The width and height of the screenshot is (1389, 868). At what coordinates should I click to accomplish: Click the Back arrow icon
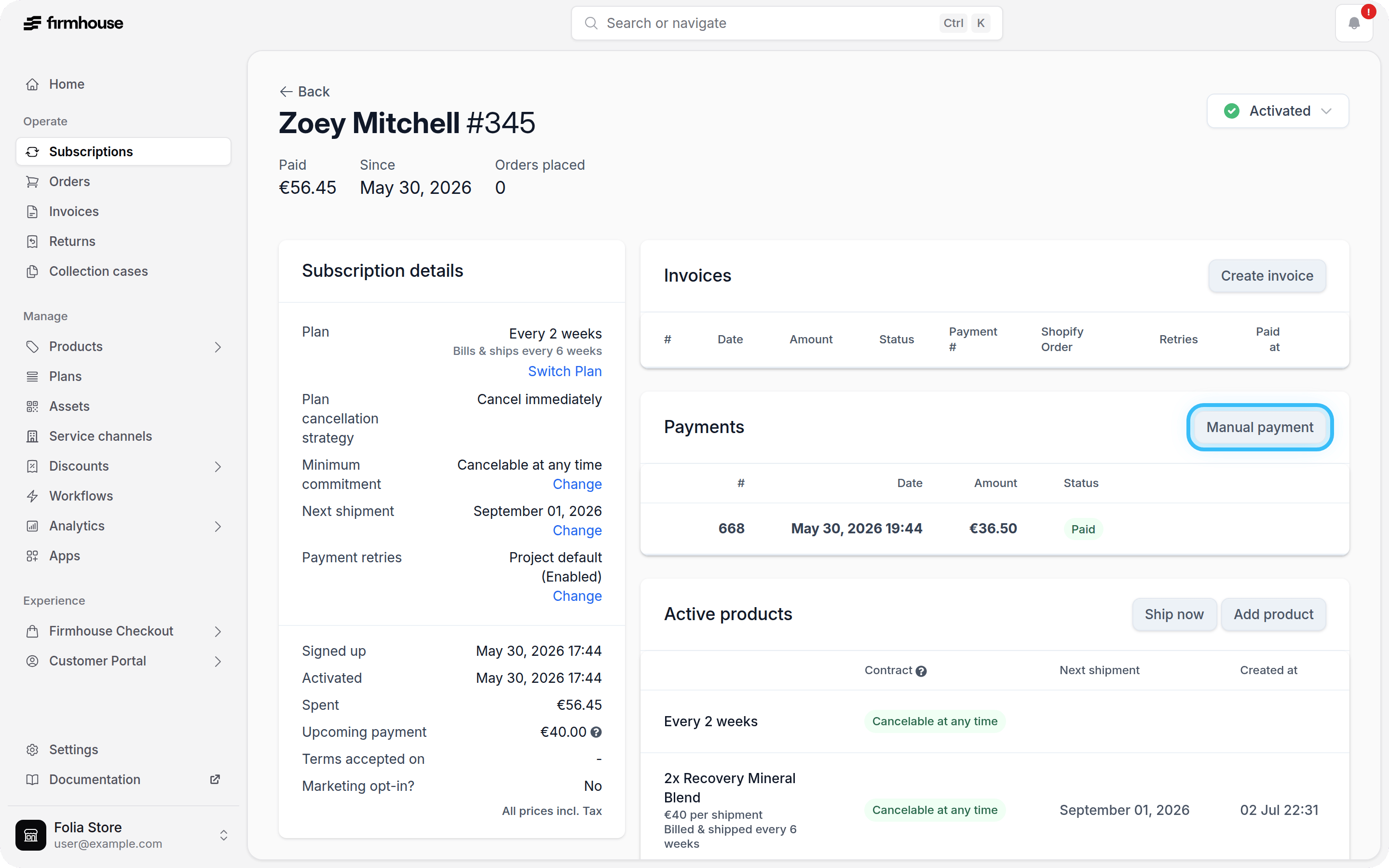(x=286, y=92)
